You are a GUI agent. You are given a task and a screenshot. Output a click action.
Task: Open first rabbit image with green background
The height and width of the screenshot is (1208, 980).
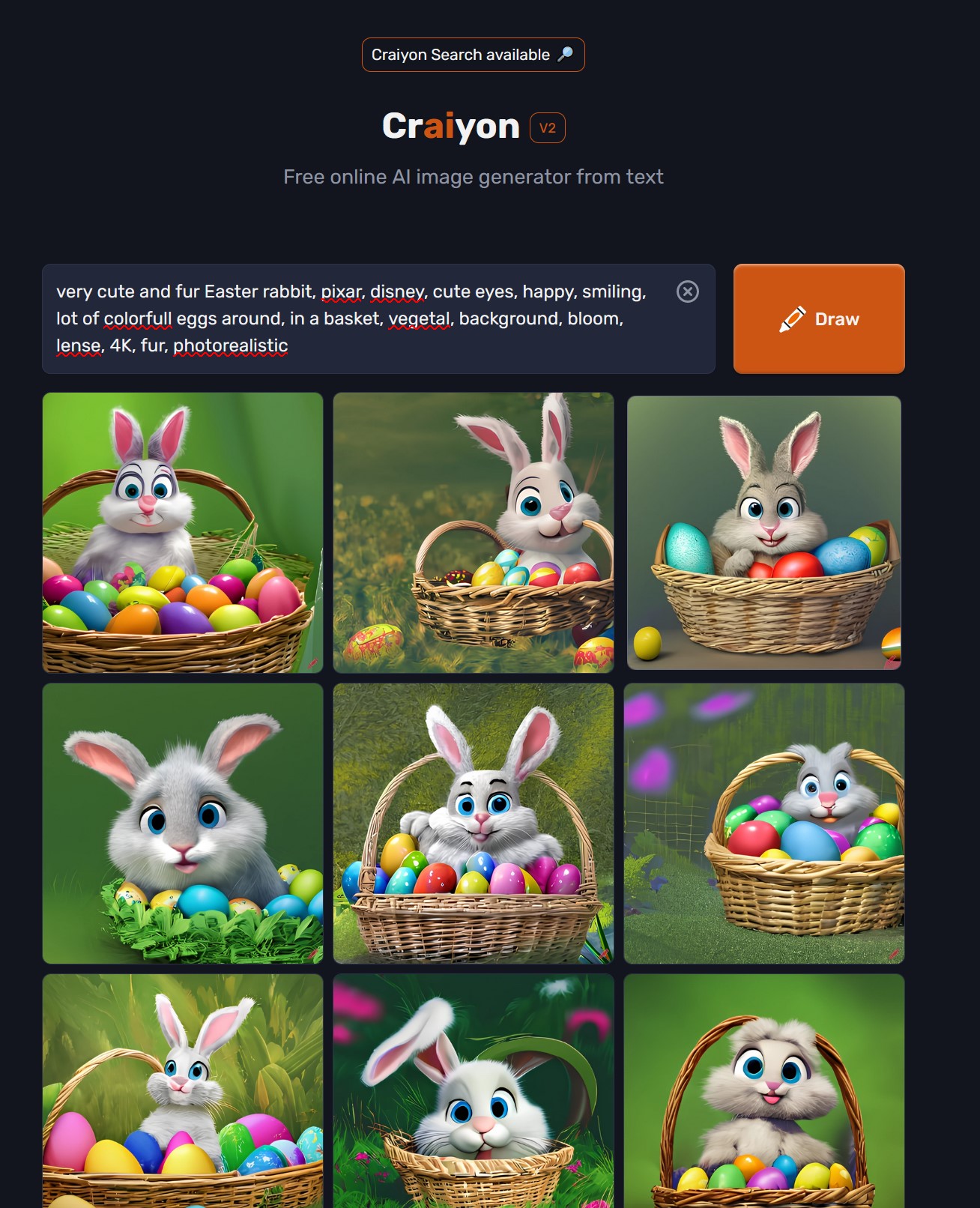(183, 533)
